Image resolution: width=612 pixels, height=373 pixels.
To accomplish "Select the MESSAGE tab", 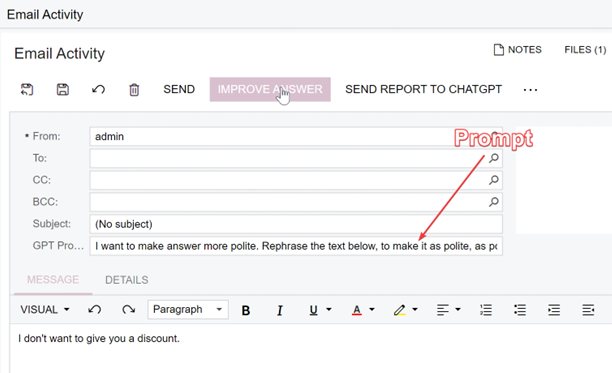I will [53, 280].
